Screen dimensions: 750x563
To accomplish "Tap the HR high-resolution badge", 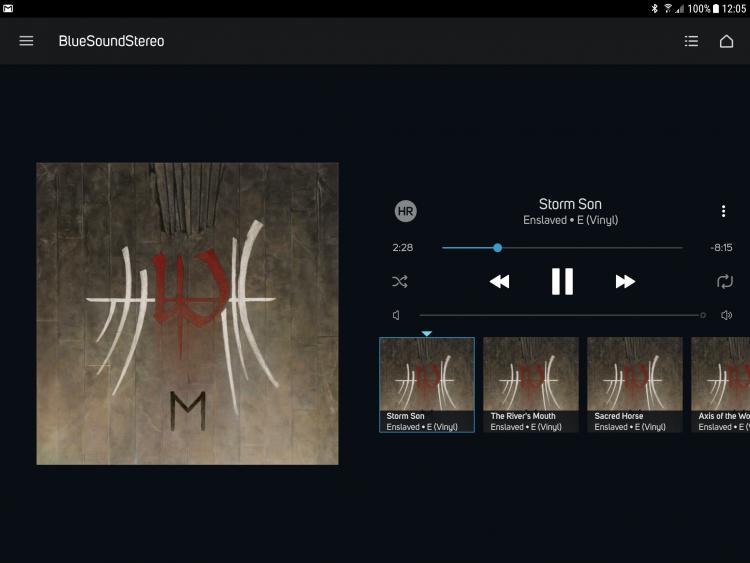I will (406, 211).
